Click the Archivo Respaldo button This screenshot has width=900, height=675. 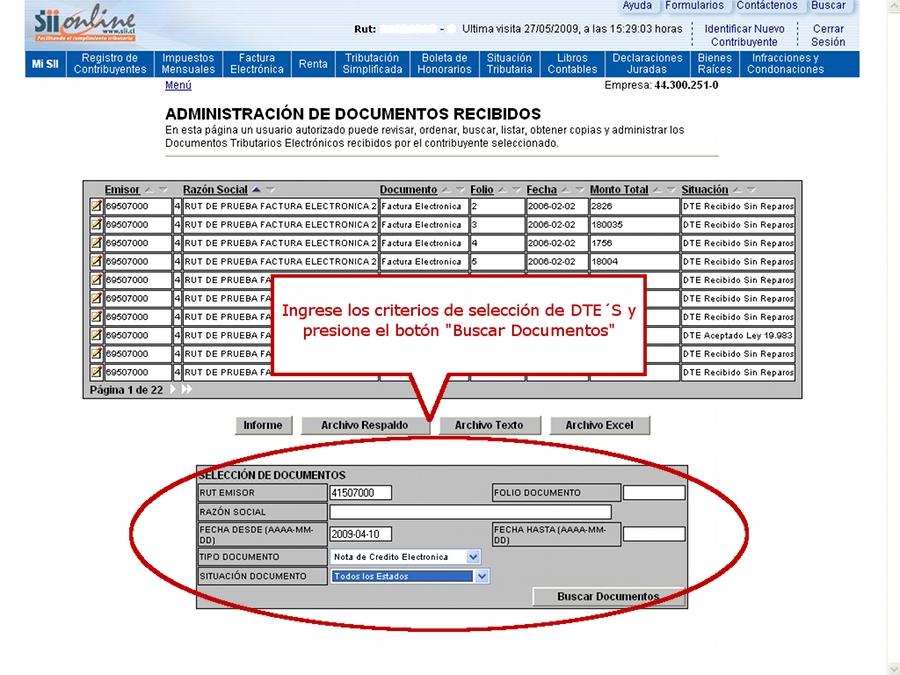tap(365, 425)
